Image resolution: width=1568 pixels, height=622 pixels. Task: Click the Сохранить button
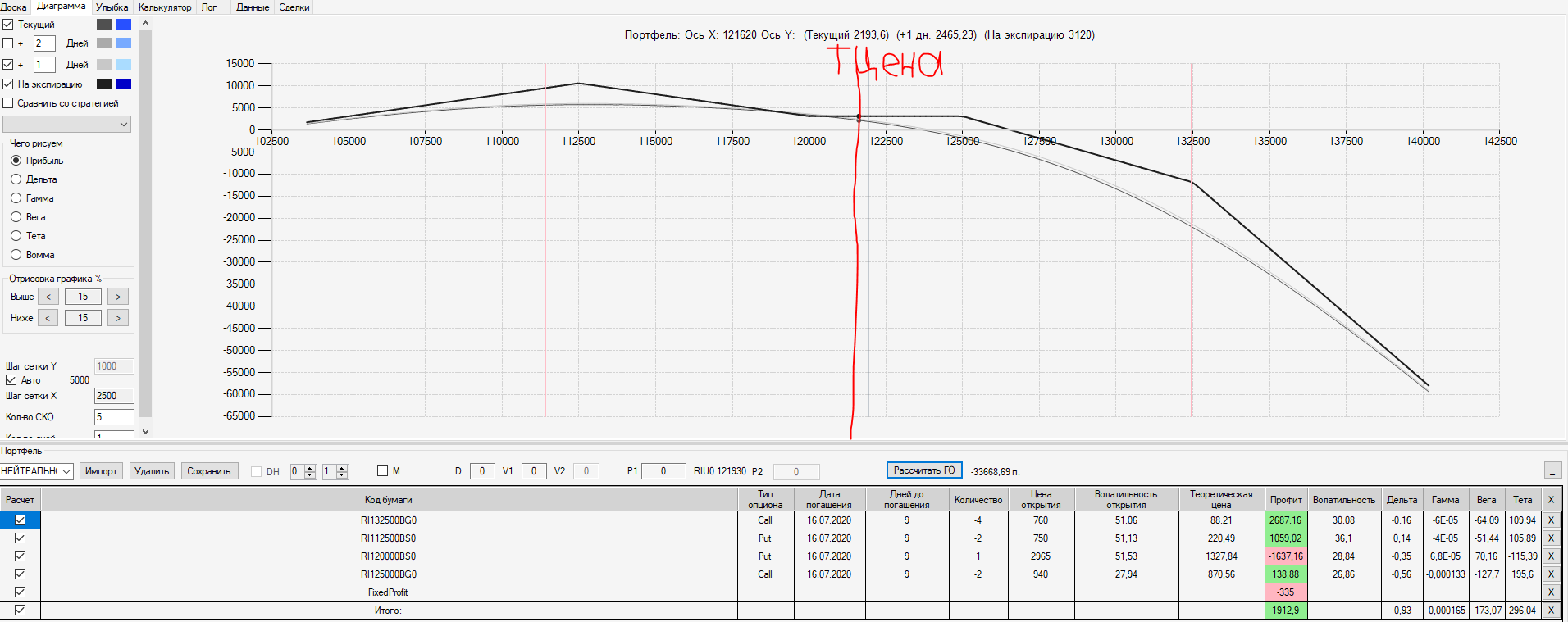209,471
